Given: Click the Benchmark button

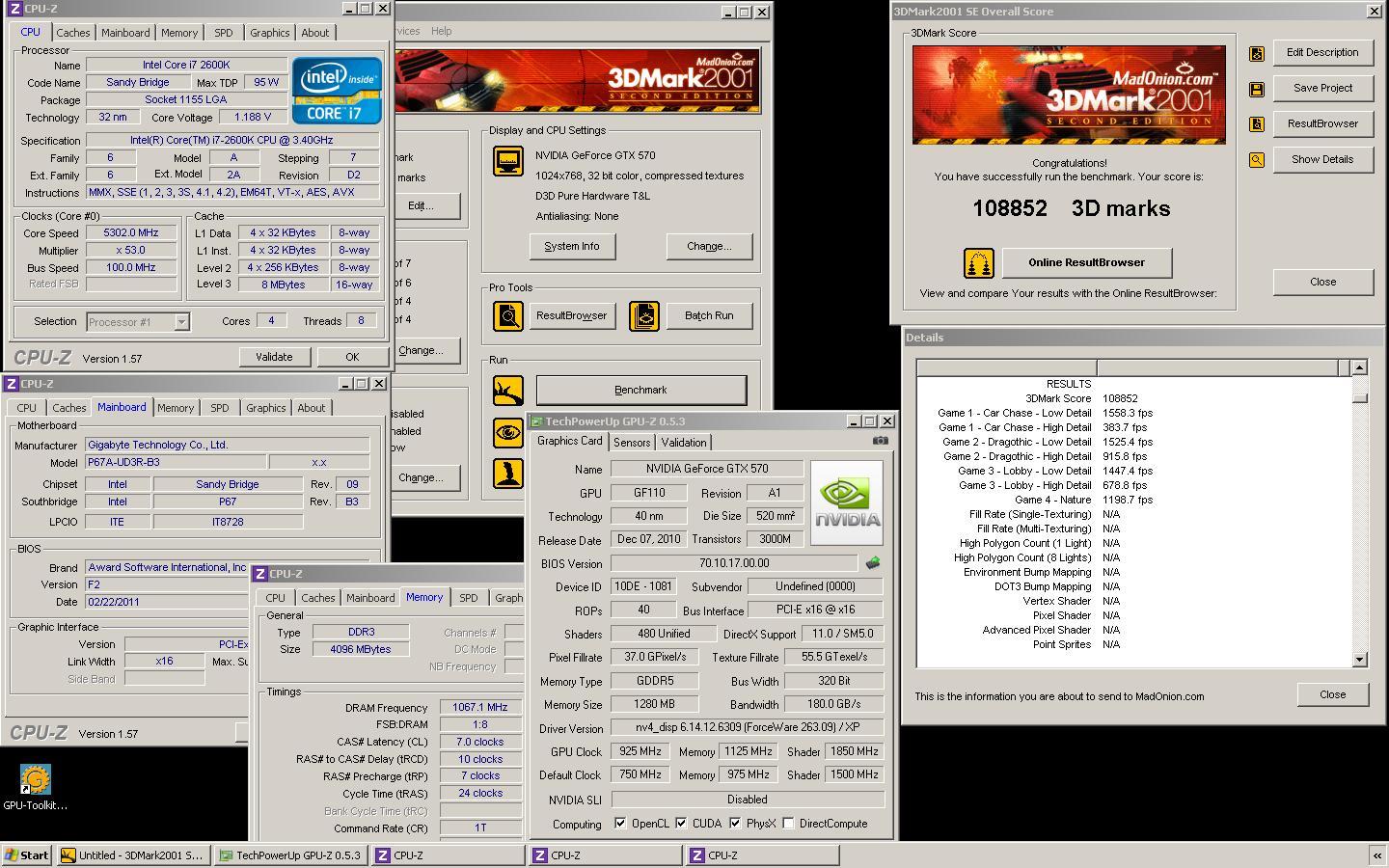Looking at the screenshot, I should click(x=641, y=391).
